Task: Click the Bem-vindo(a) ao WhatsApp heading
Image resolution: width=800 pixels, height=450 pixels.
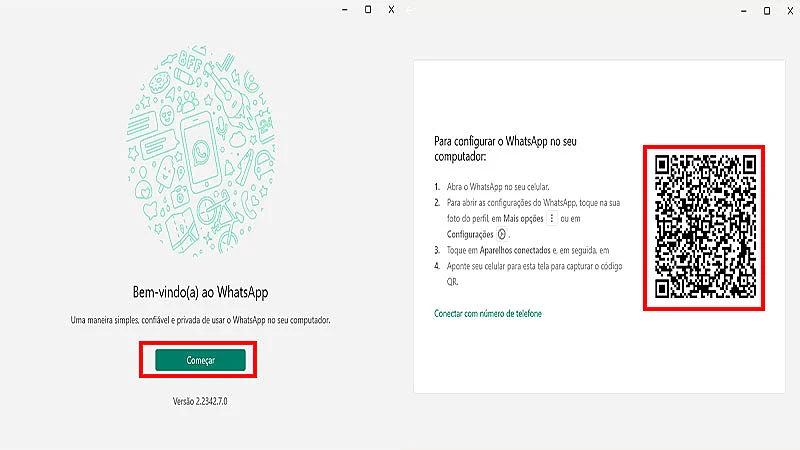Action: [x=200, y=292]
